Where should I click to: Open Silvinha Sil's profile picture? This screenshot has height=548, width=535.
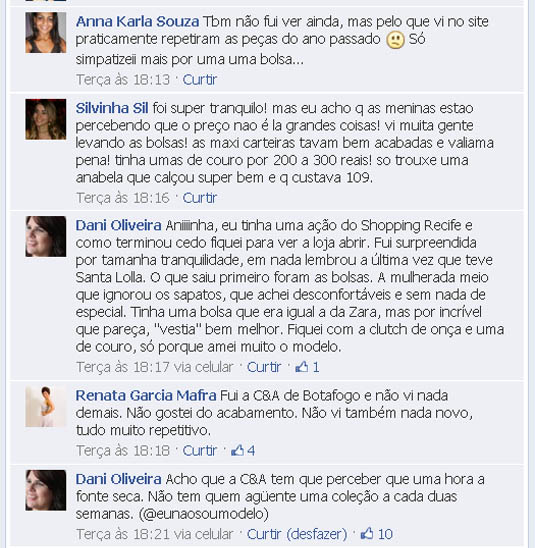pos(46,119)
